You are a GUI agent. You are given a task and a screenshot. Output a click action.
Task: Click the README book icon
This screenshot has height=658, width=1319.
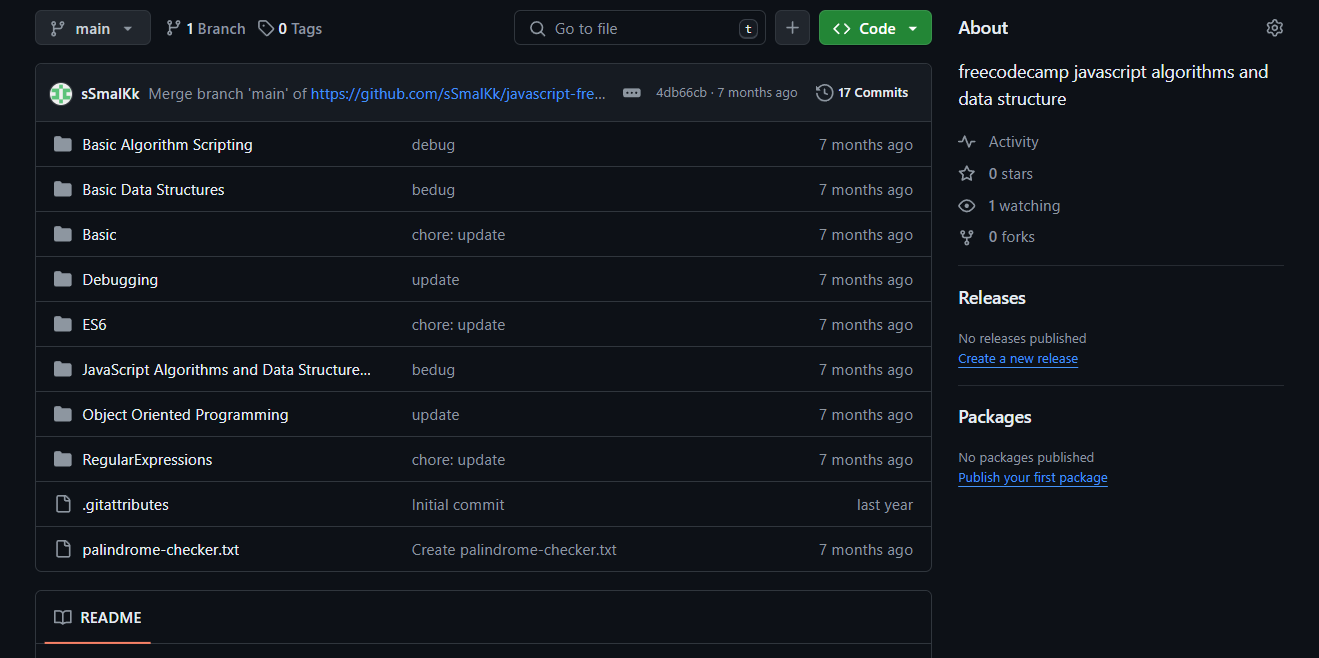pos(63,617)
